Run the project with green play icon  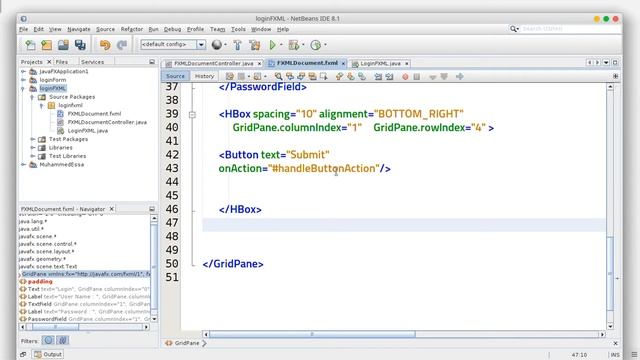[x=273, y=45]
